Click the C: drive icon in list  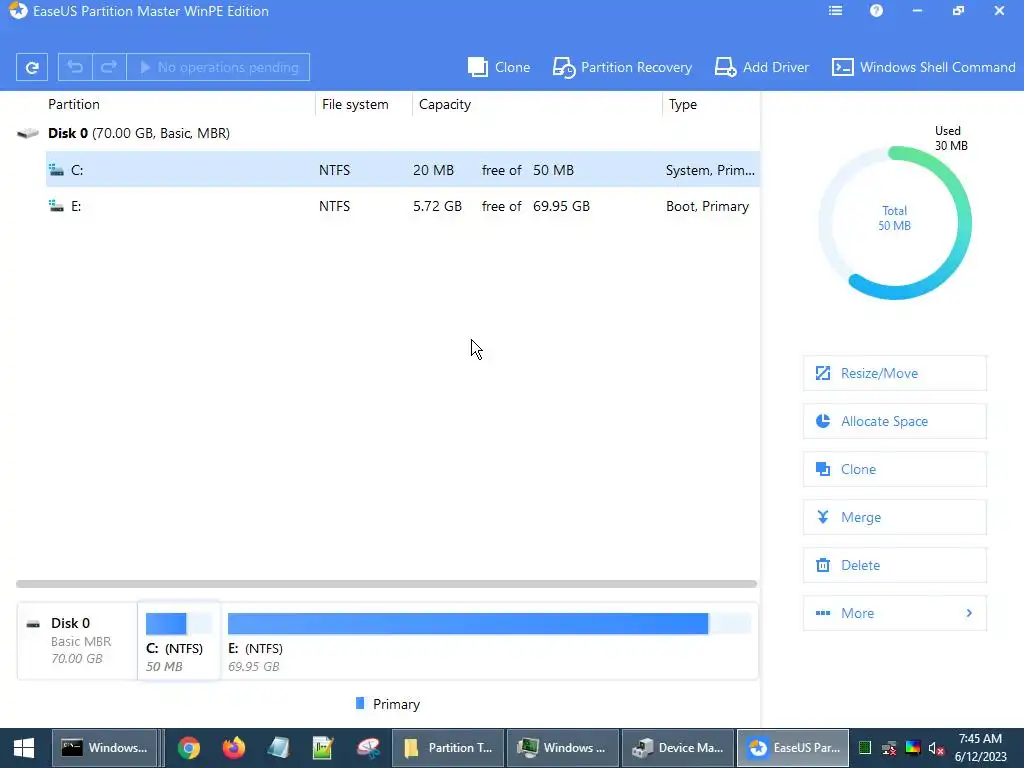(x=56, y=170)
